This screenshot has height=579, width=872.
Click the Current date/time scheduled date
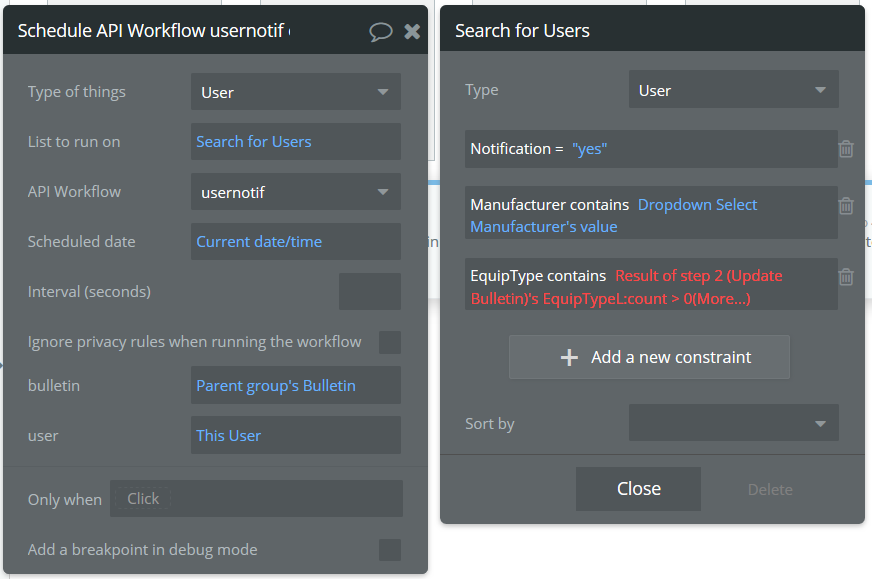pos(295,242)
